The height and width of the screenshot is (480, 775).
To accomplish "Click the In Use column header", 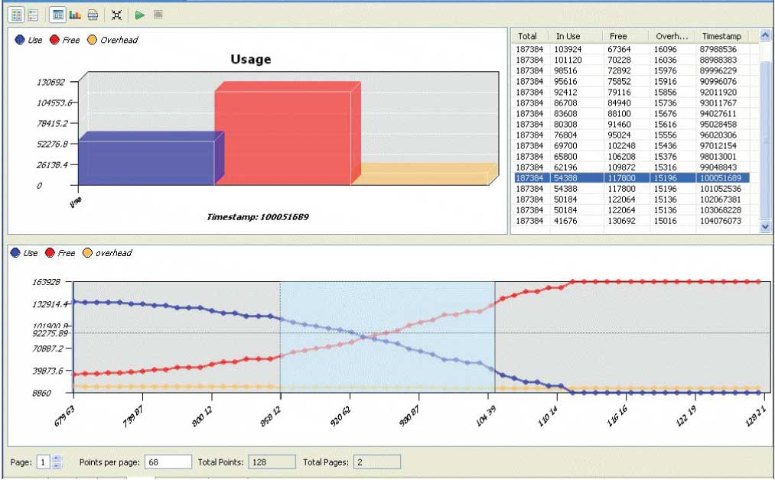I will (x=568, y=36).
